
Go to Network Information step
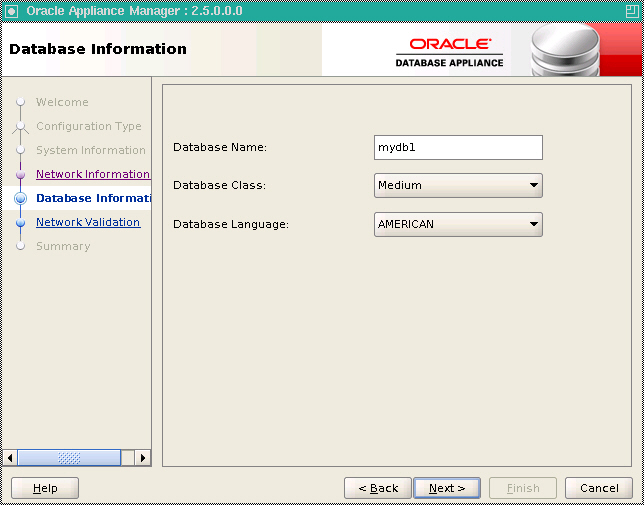coord(93,174)
